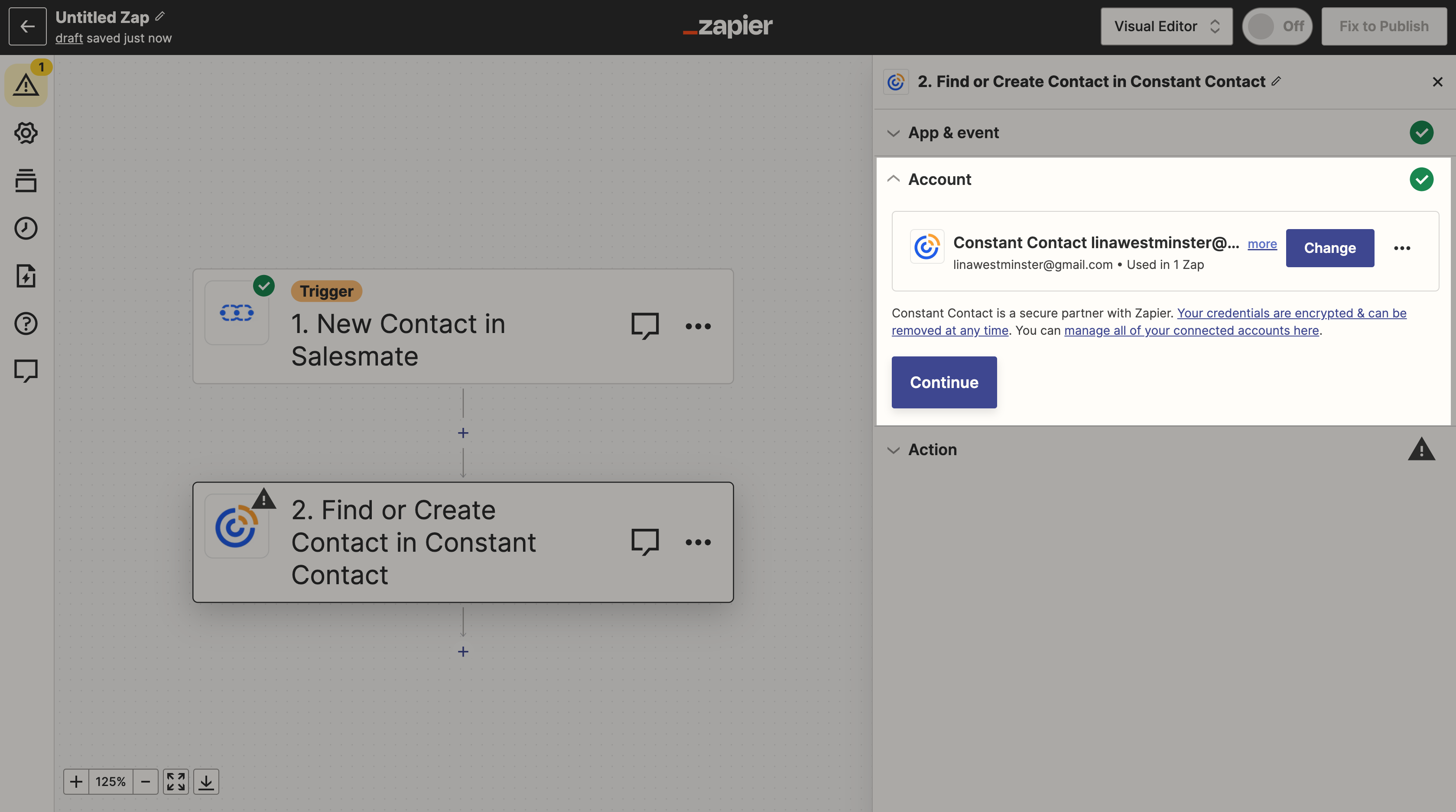This screenshot has width=1456, height=812.
Task: Zoom out on the canvas
Action: tap(146, 782)
